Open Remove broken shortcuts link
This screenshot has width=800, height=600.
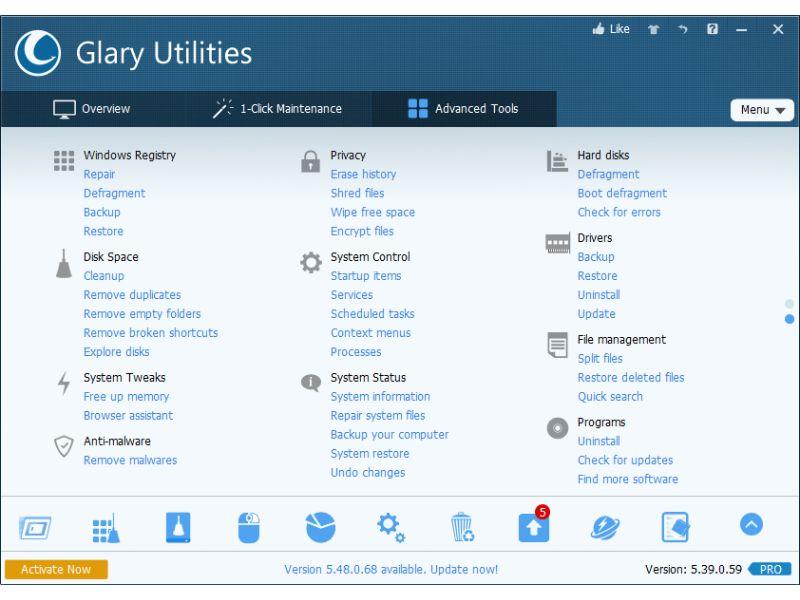tap(151, 333)
